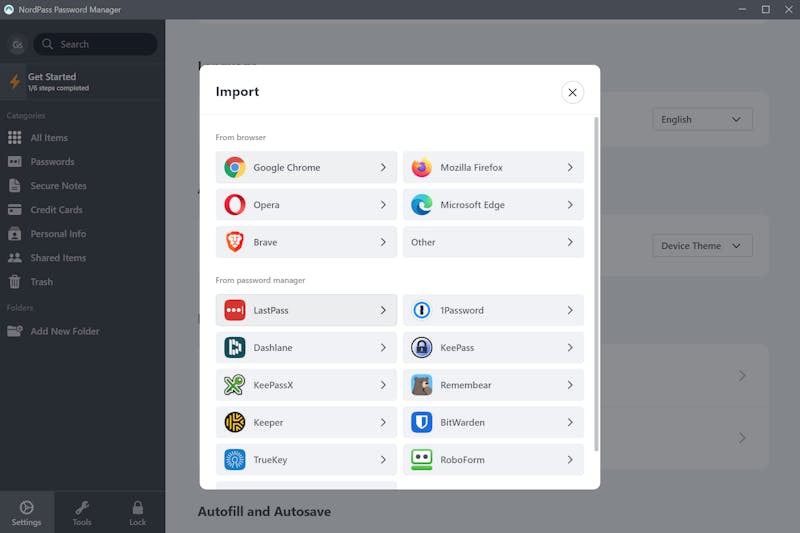Open Tools in the bottom bar
The image size is (800, 533).
coord(82,513)
